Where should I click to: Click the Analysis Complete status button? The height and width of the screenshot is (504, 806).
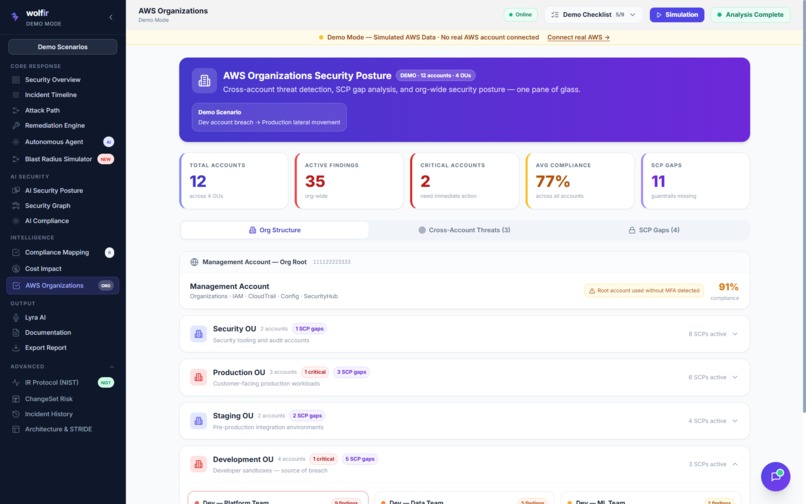click(x=750, y=14)
